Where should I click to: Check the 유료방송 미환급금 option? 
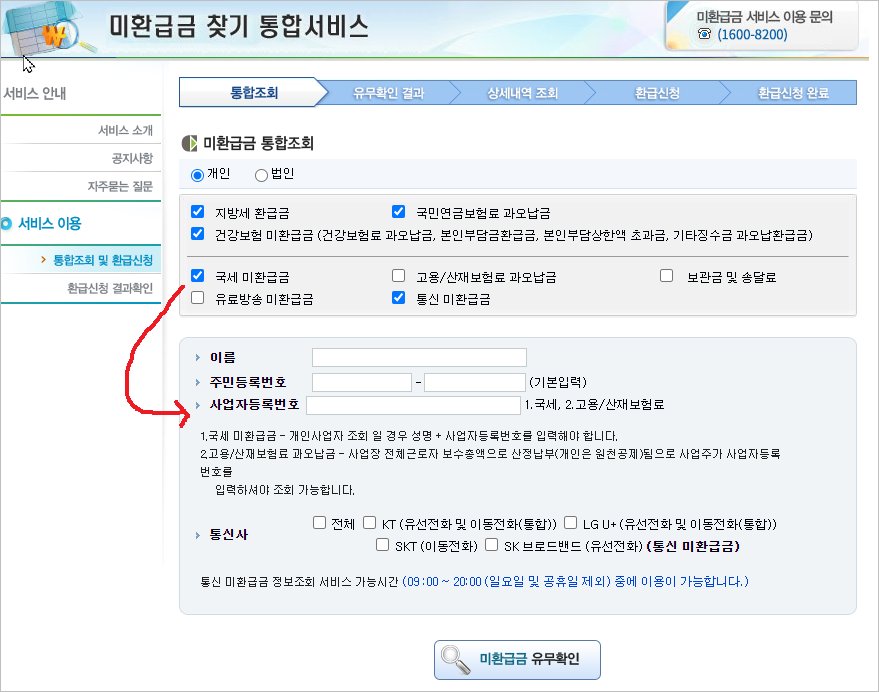click(197, 298)
